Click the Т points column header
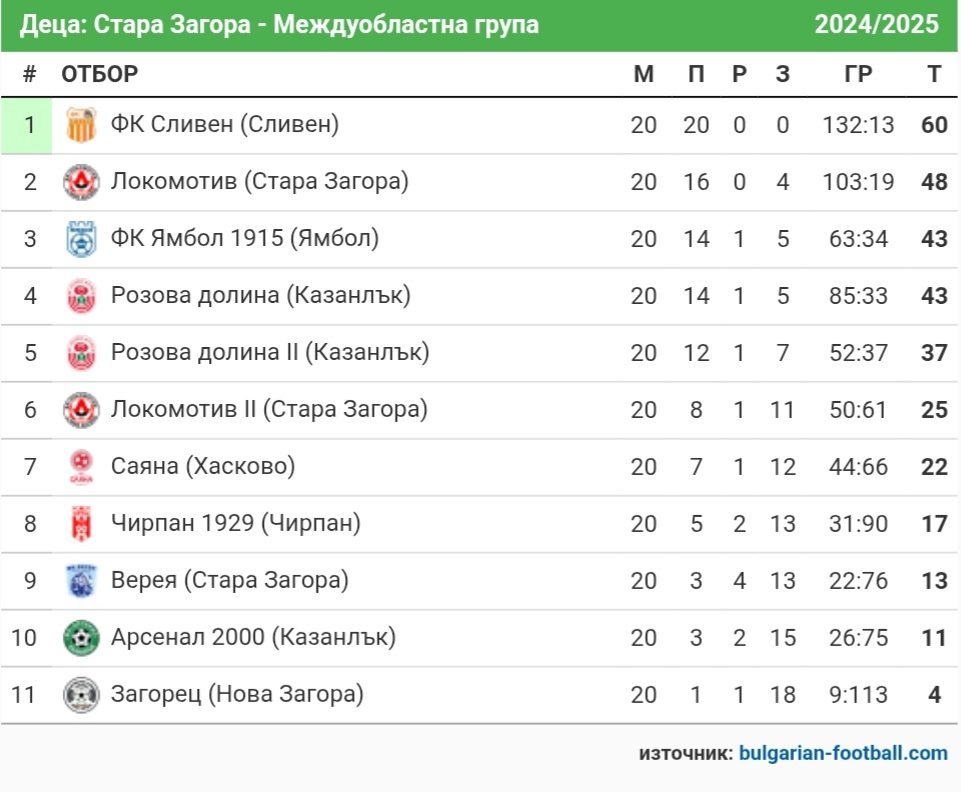 [x=934, y=74]
